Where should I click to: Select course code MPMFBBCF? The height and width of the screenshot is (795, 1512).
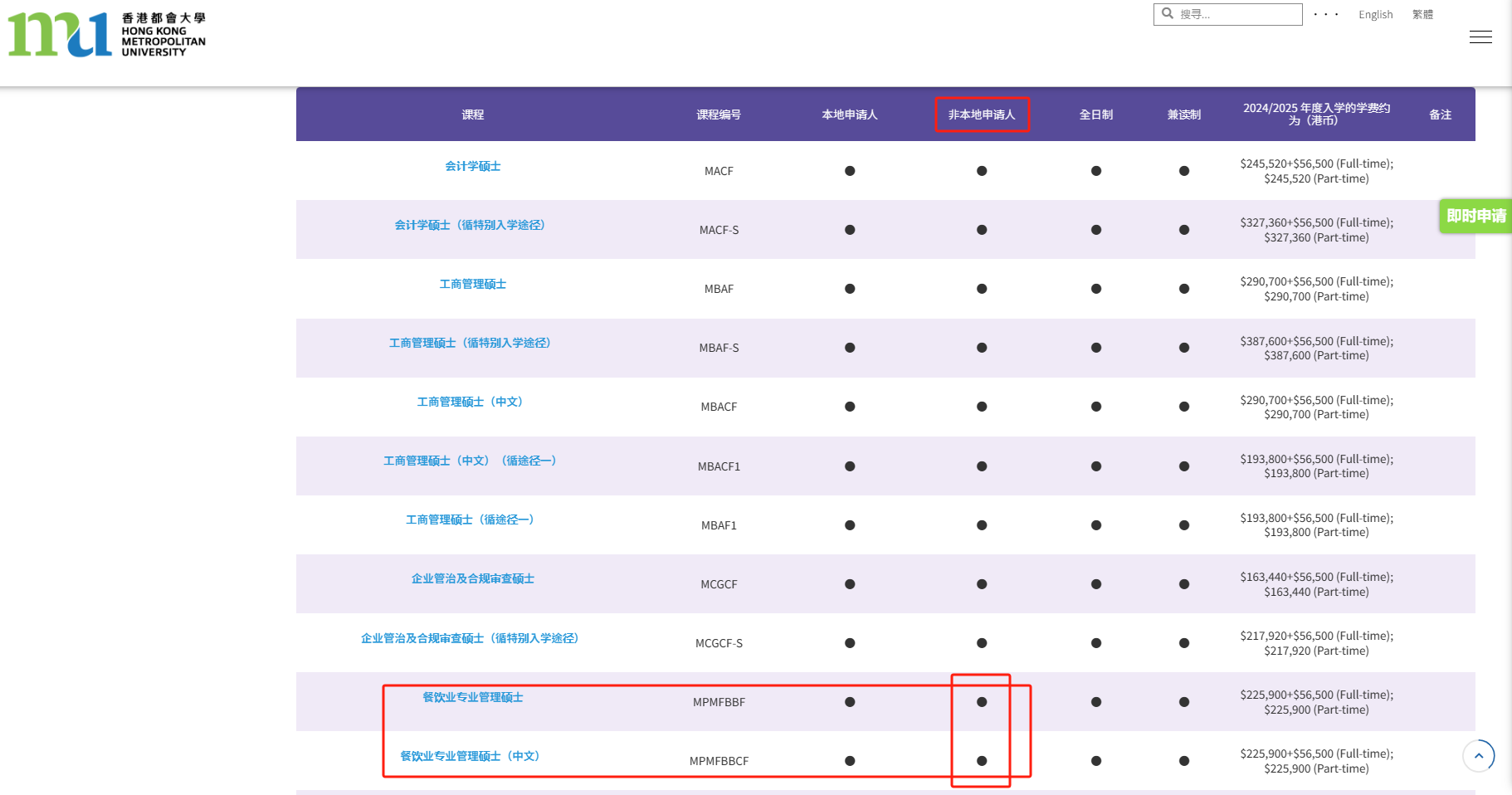click(x=719, y=761)
